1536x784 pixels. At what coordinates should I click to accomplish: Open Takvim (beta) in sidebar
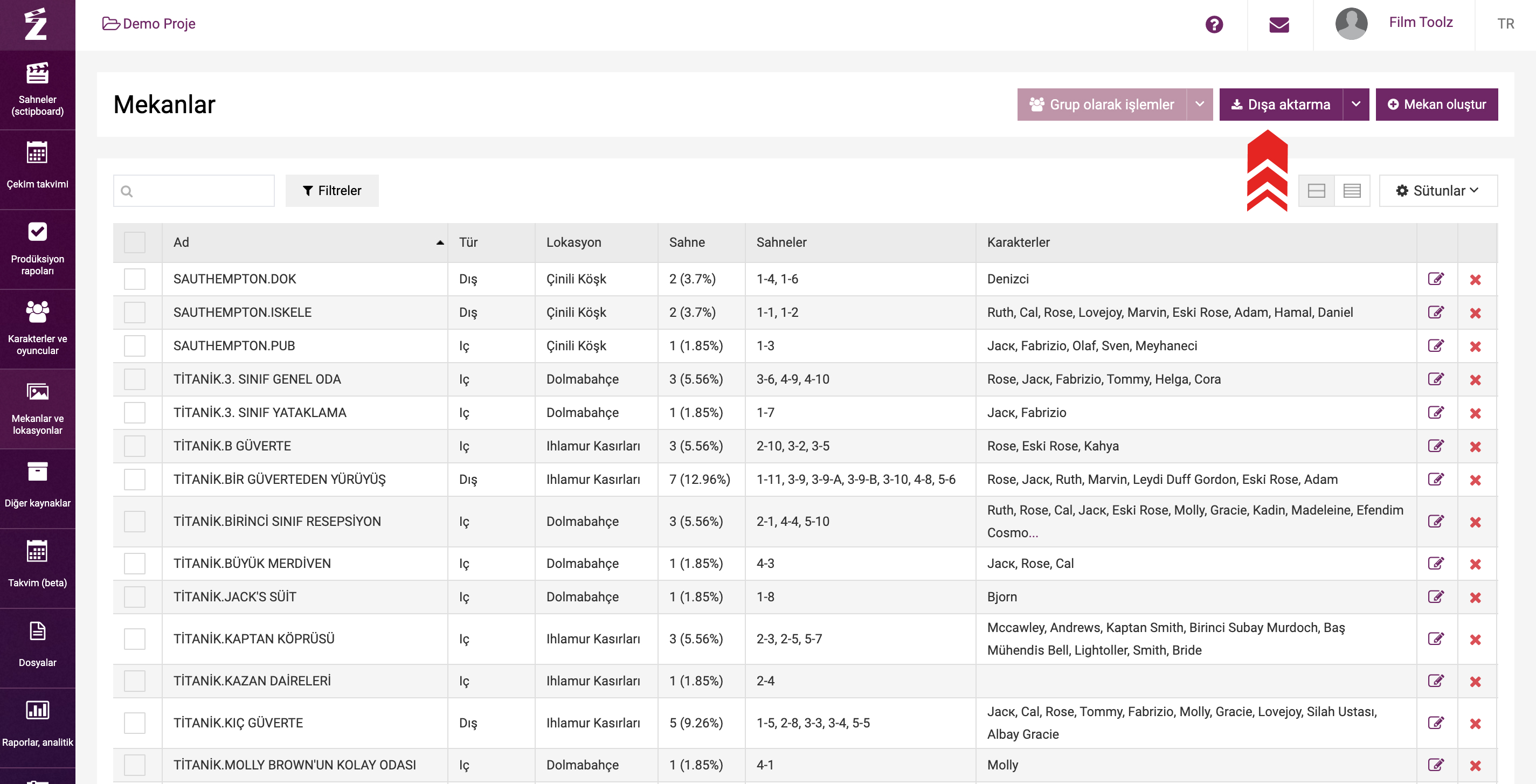pyautogui.click(x=38, y=569)
